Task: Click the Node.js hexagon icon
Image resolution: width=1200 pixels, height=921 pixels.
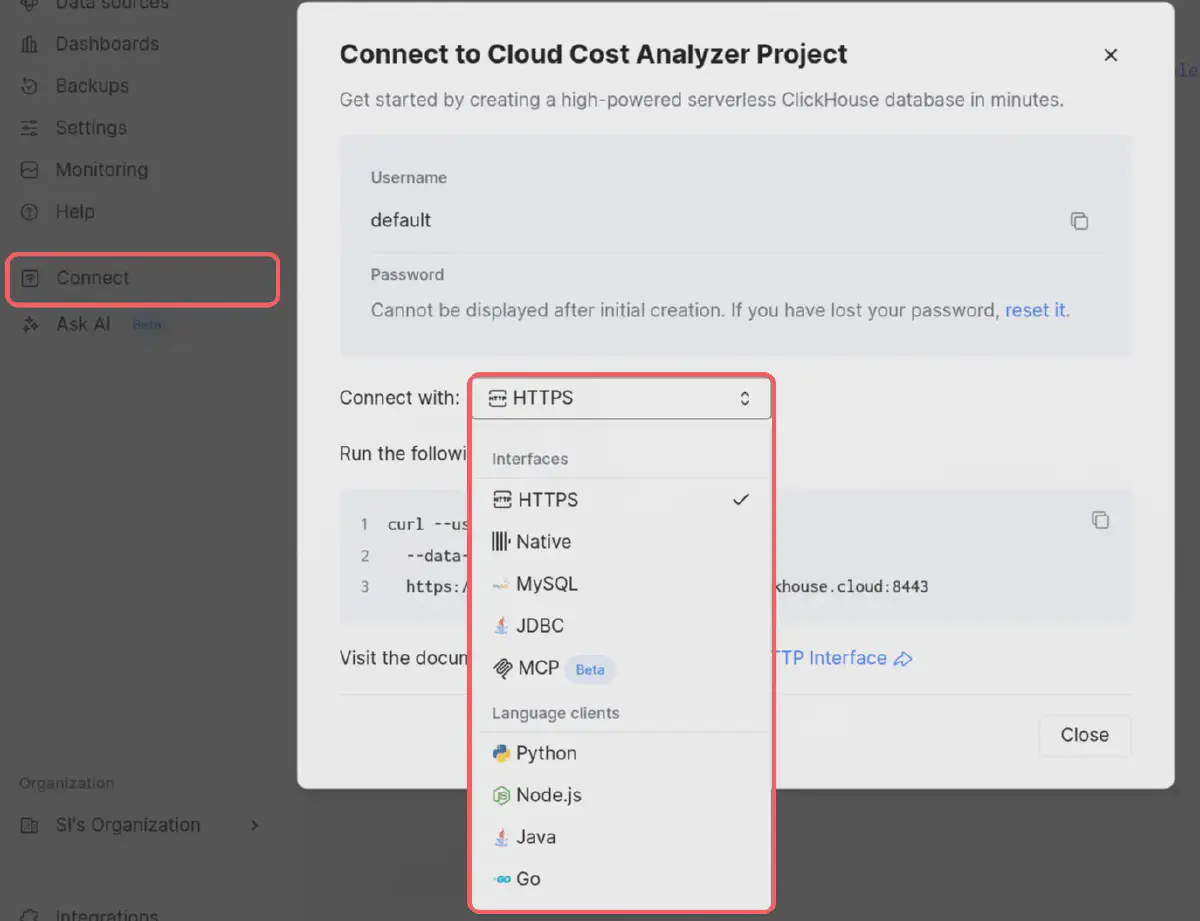Action: click(501, 795)
